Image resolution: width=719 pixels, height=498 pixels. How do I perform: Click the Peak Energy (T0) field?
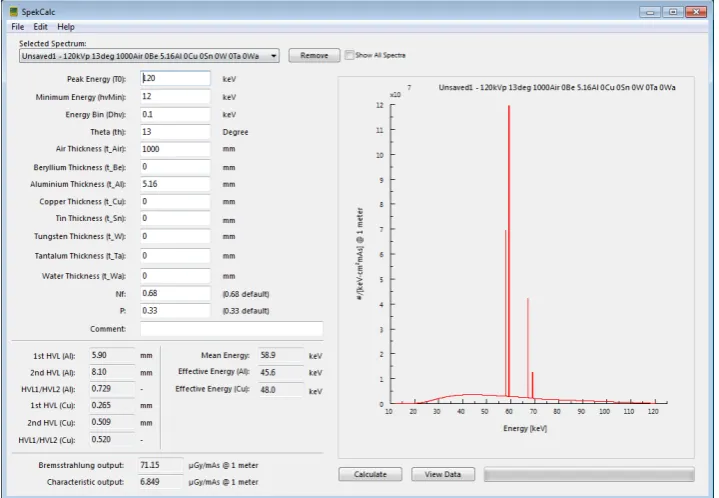tap(176, 78)
